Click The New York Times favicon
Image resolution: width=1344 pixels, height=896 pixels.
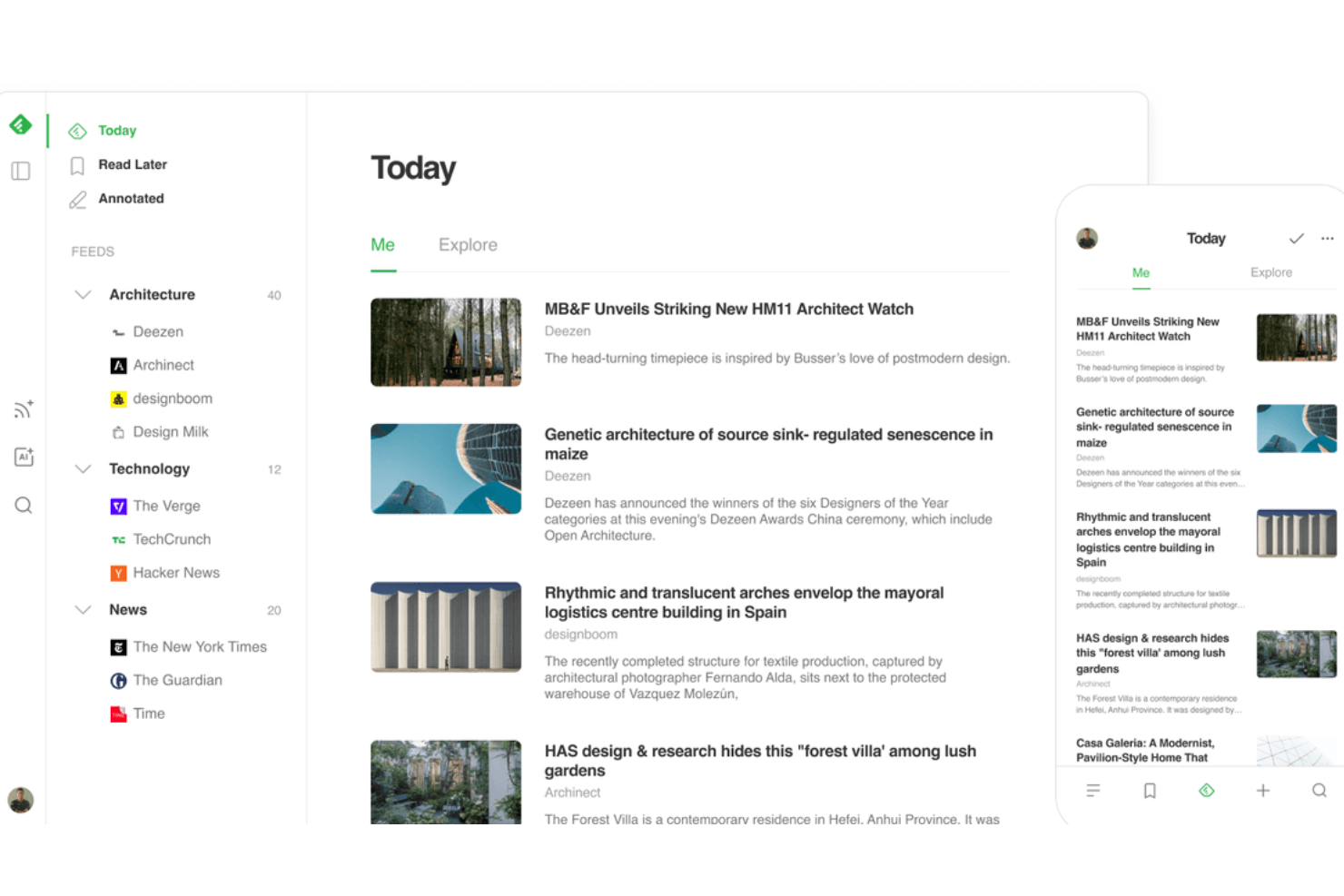[x=118, y=647]
